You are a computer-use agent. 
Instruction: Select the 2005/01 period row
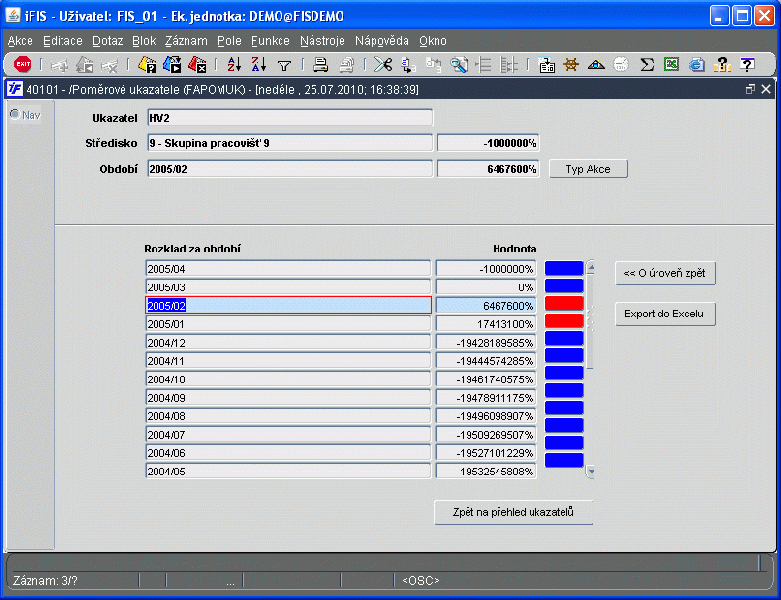tap(288, 324)
